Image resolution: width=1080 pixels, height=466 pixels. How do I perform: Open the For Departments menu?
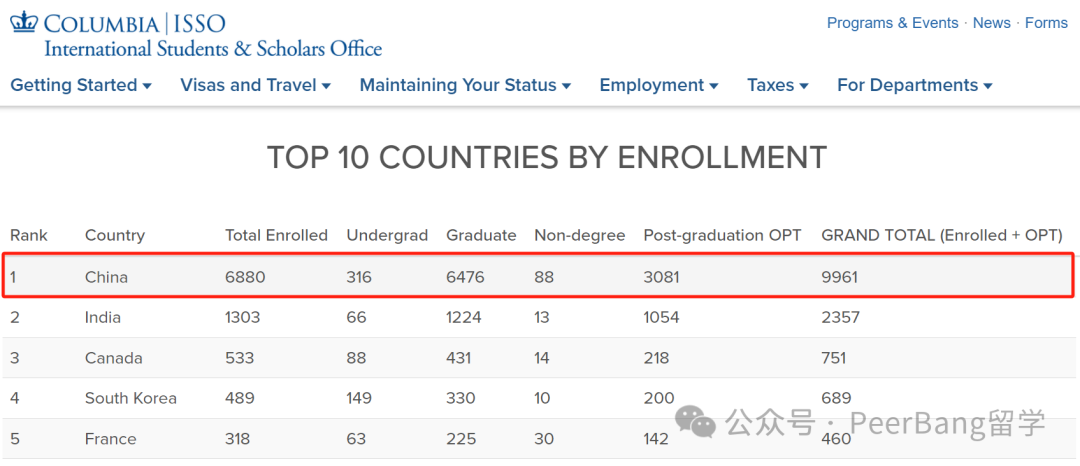915,85
